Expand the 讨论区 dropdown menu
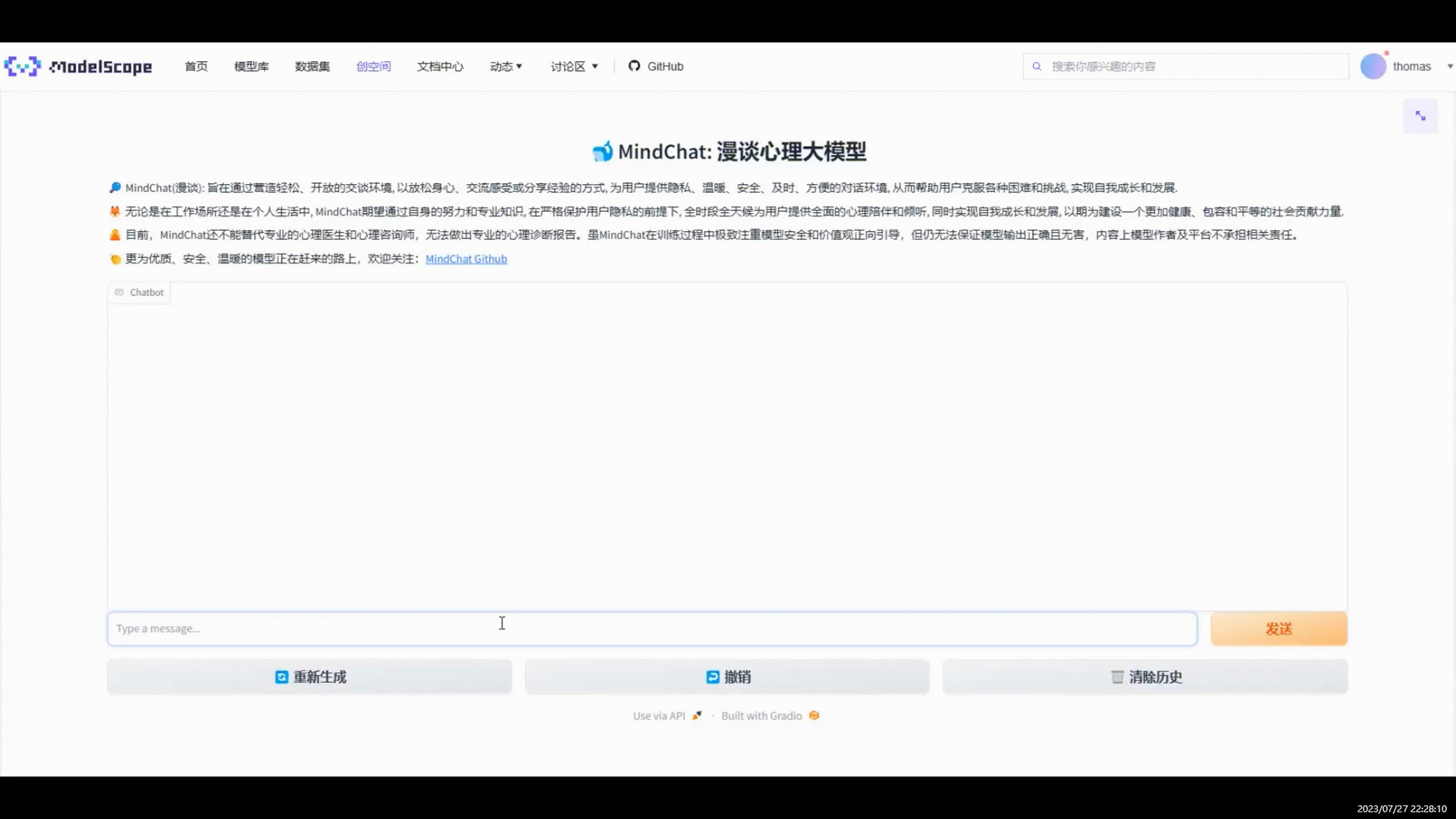 point(574,66)
